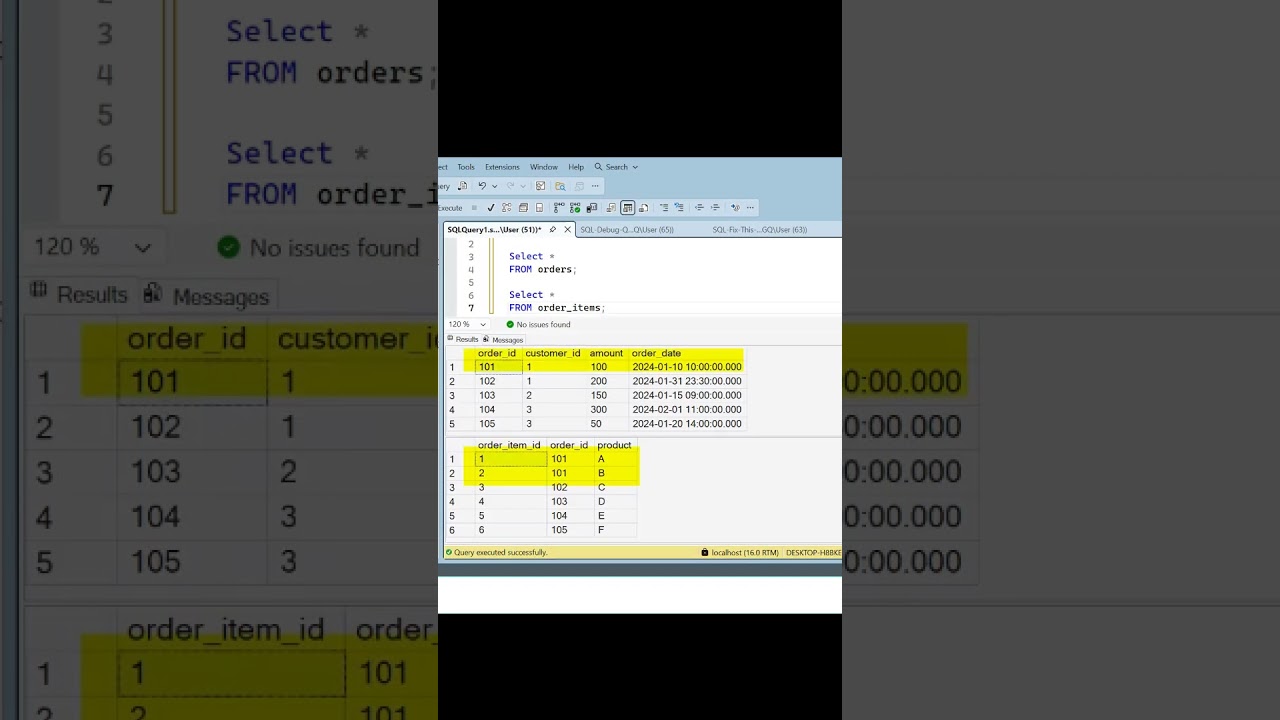
Task: Switch to the SQL-Fix-This query tab
Action: [x=760, y=230]
